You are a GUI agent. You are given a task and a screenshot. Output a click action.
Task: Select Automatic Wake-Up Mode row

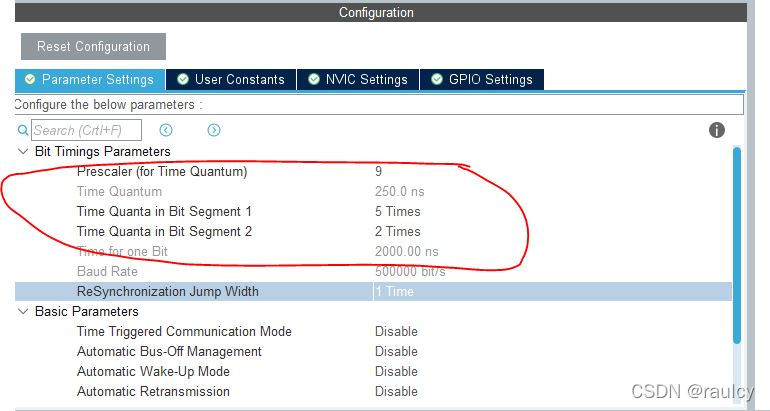[x=373, y=372]
